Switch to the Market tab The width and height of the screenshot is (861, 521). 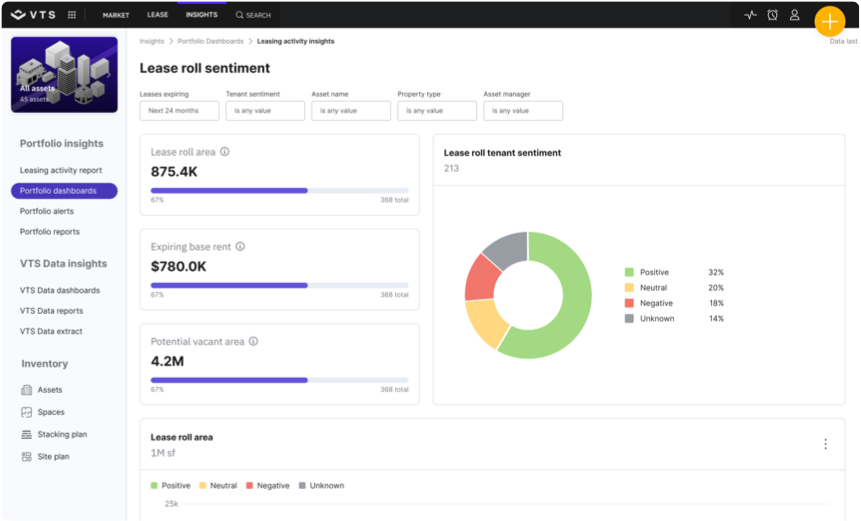pyautogui.click(x=116, y=15)
